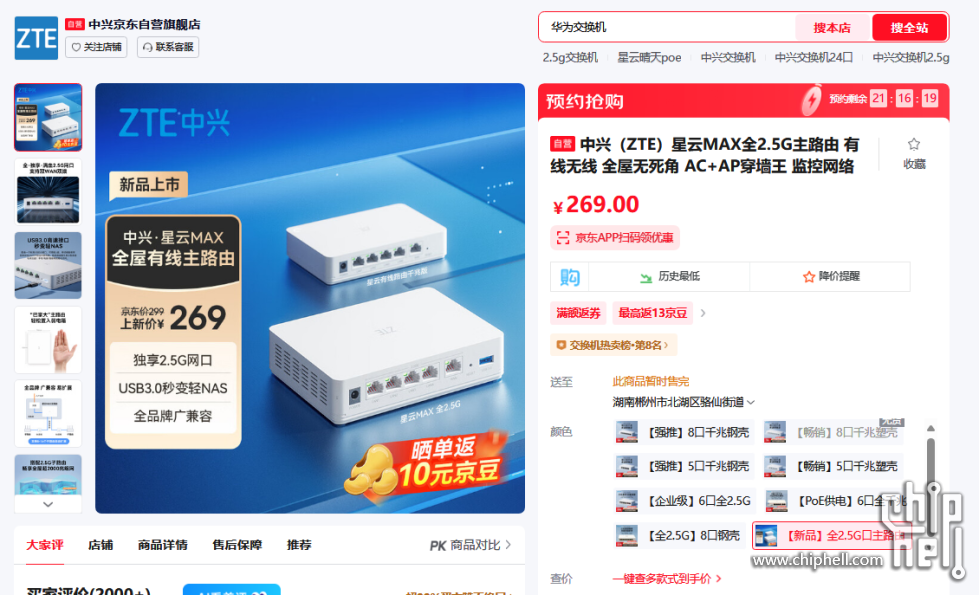
Task: Click the 搜全站 search button
Action: (909, 27)
